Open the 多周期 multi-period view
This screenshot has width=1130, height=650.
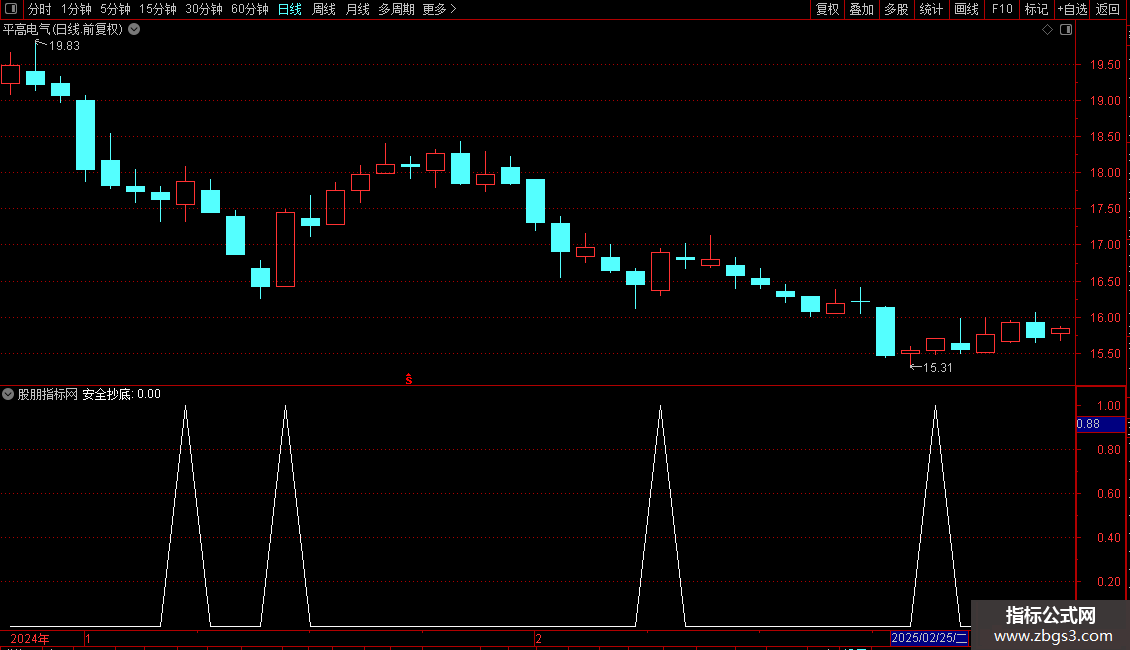point(396,9)
